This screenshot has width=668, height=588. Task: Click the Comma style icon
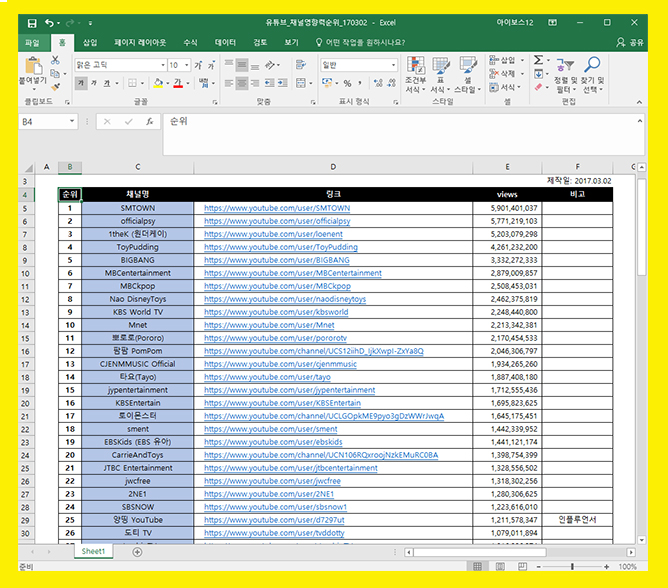(360, 83)
